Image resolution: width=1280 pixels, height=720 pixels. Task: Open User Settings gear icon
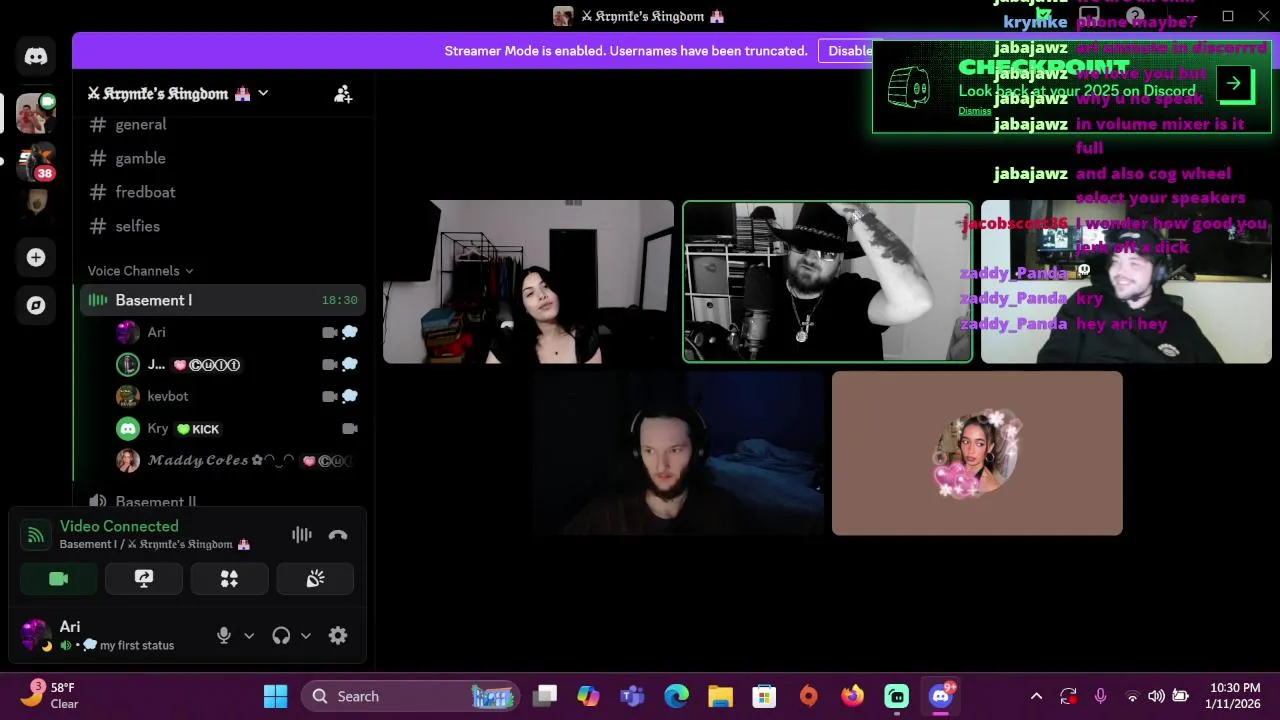click(338, 636)
